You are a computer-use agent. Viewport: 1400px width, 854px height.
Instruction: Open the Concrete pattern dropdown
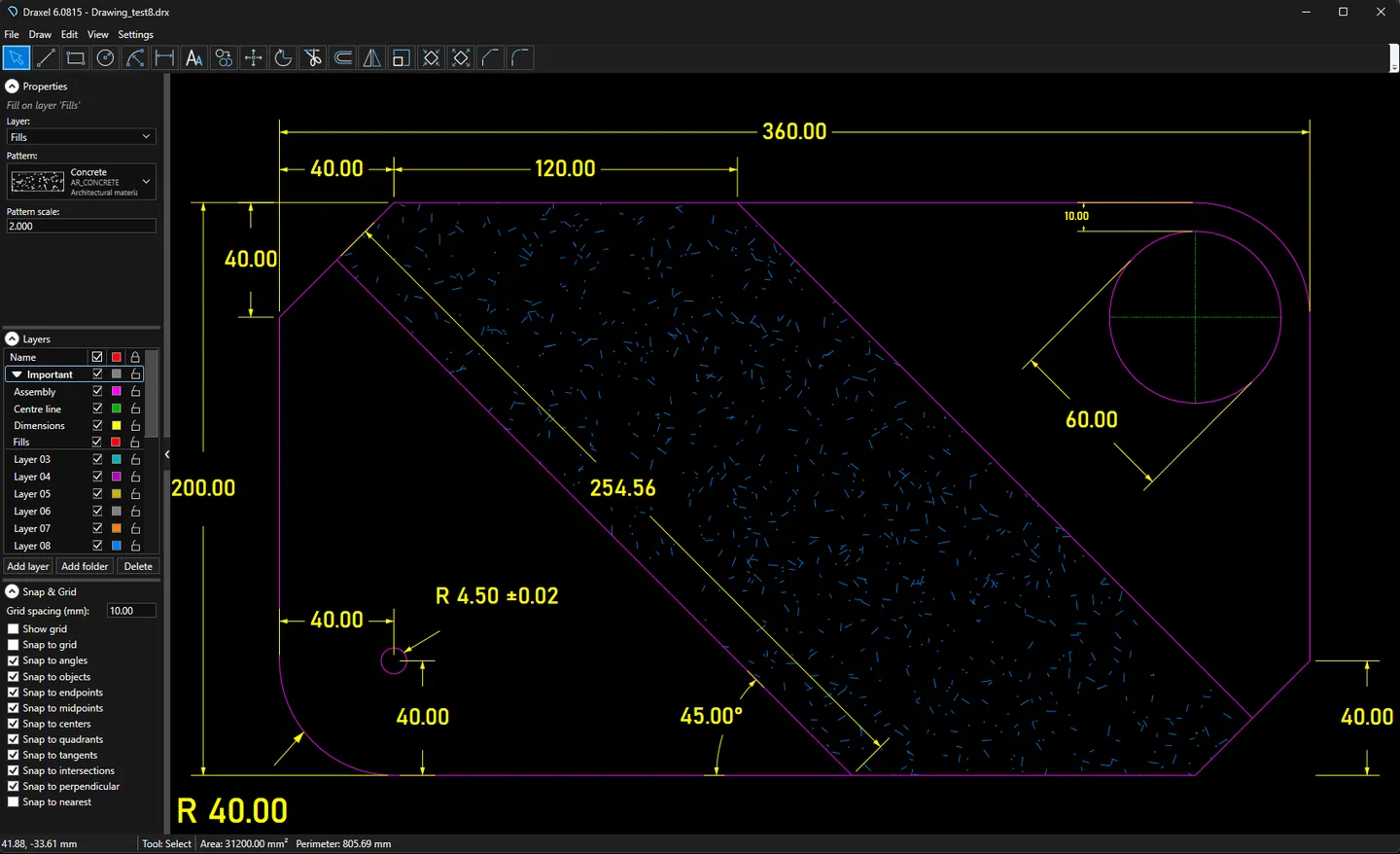tap(81, 182)
